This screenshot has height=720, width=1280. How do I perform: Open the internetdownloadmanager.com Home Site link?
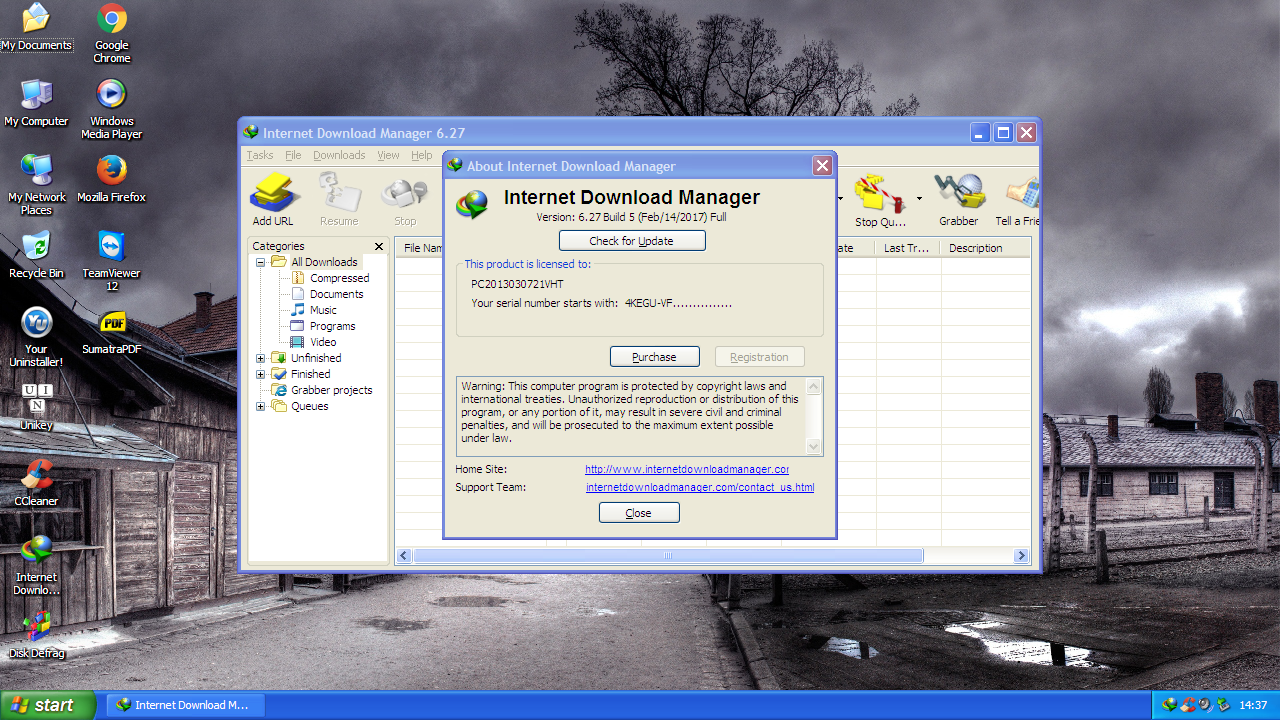click(688, 469)
